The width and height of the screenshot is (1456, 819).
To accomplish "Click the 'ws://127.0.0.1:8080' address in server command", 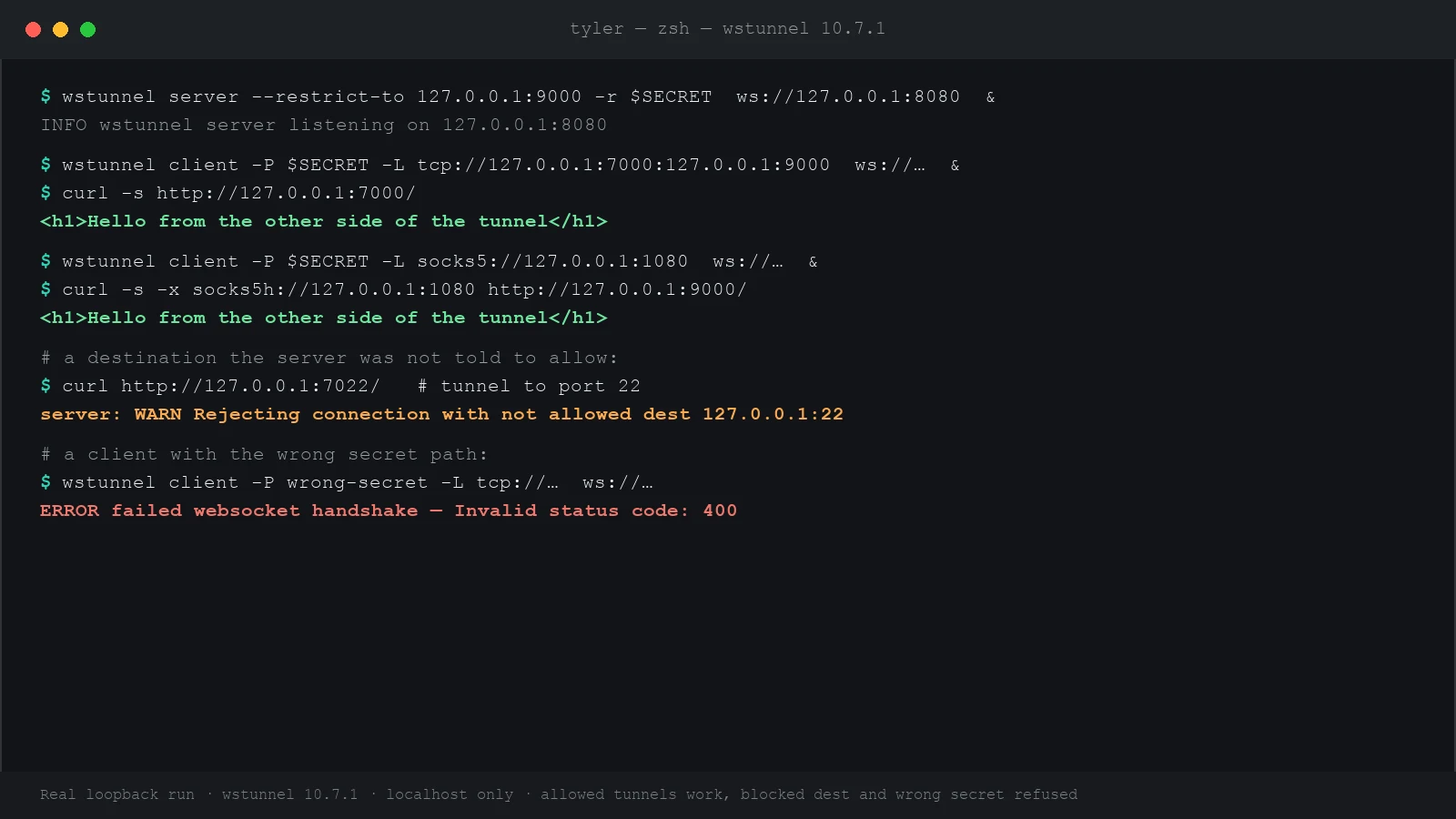I will tap(848, 96).
